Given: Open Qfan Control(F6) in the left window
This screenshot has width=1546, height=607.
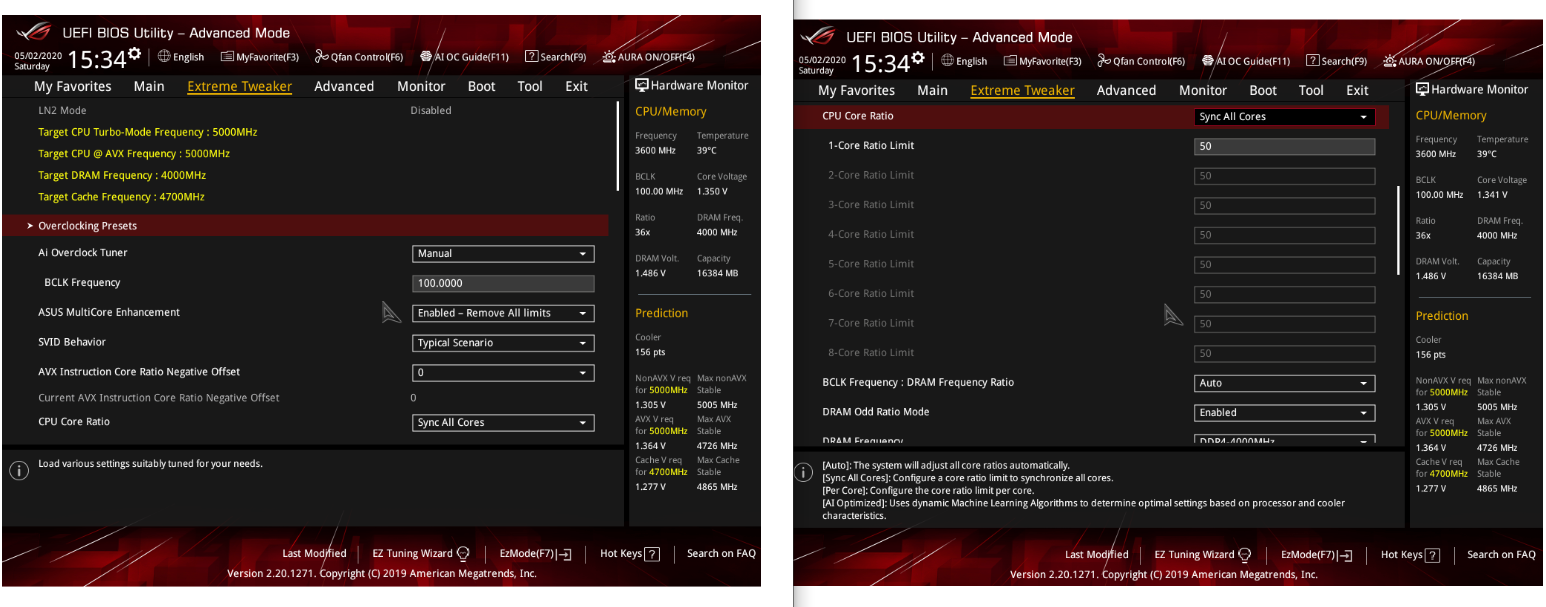Looking at the screenshot, I should [359, 57].
